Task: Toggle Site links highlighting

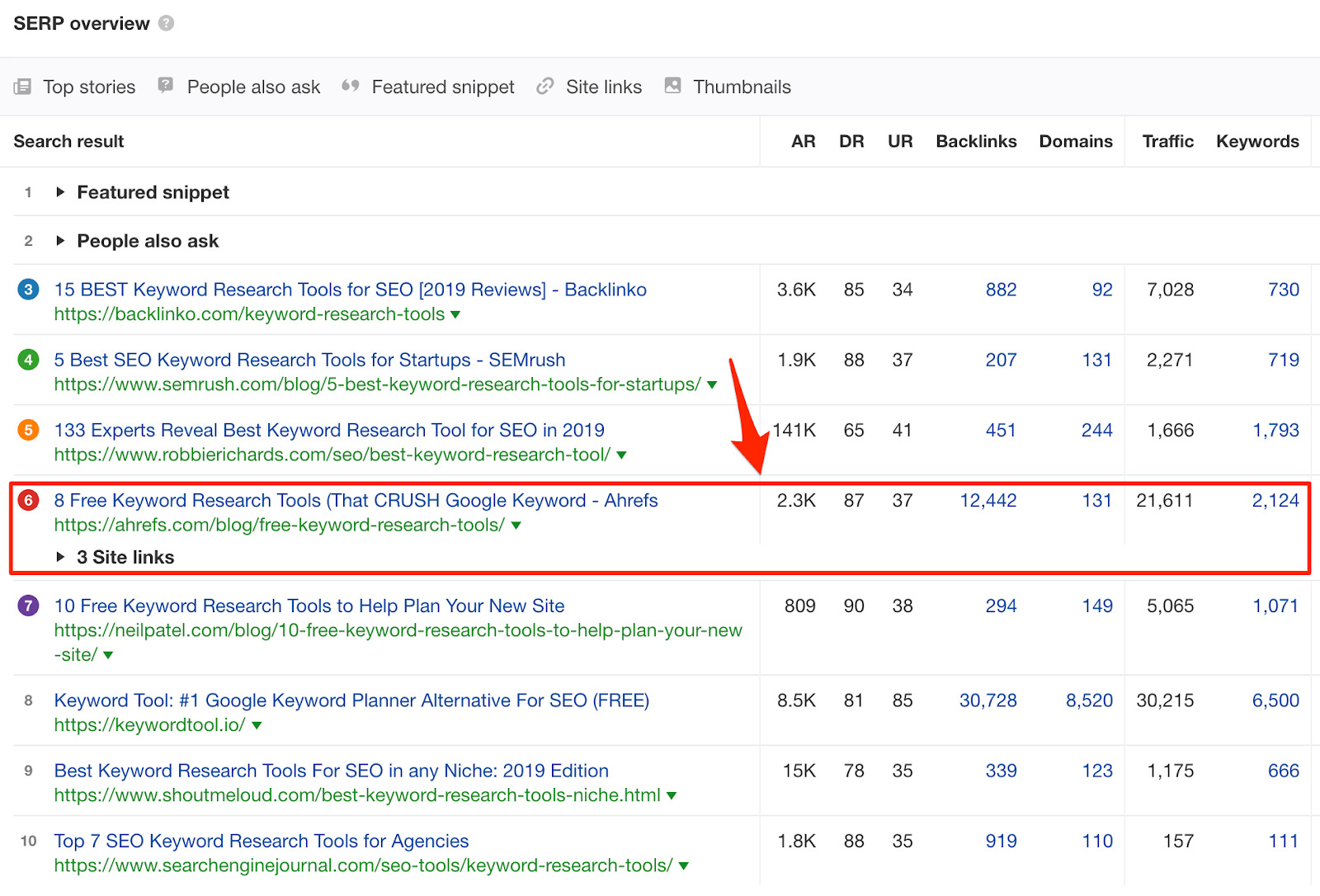Action: (604, 86)
